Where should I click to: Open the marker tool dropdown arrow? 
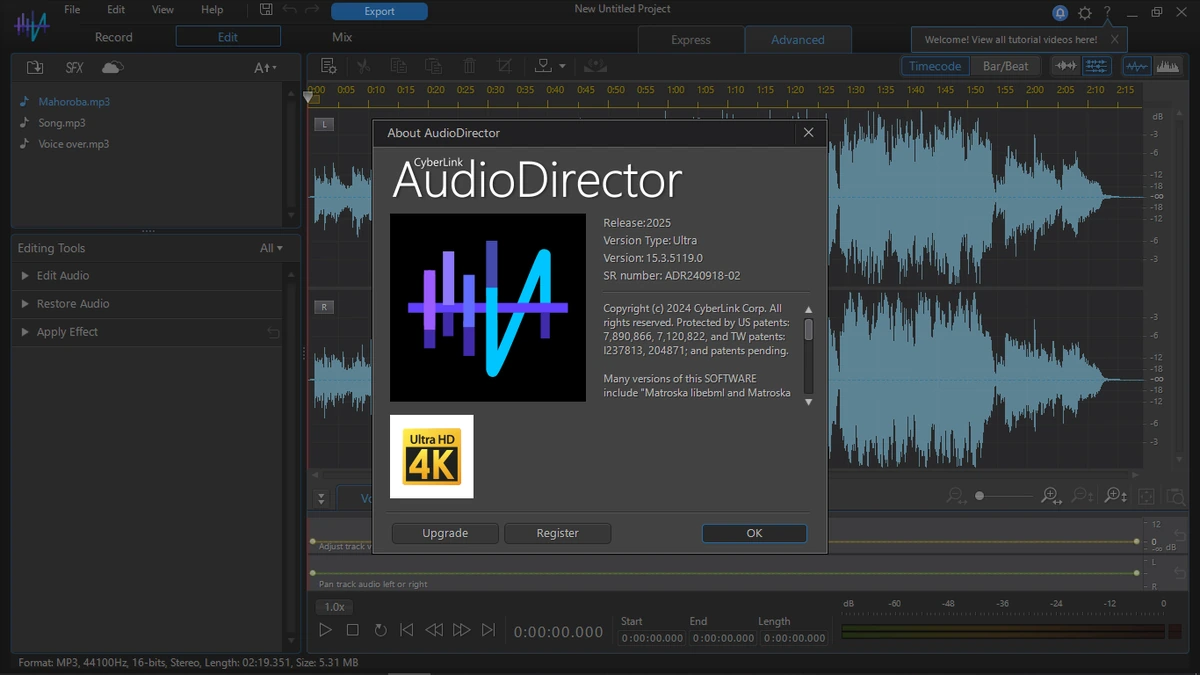pos(562,67)
